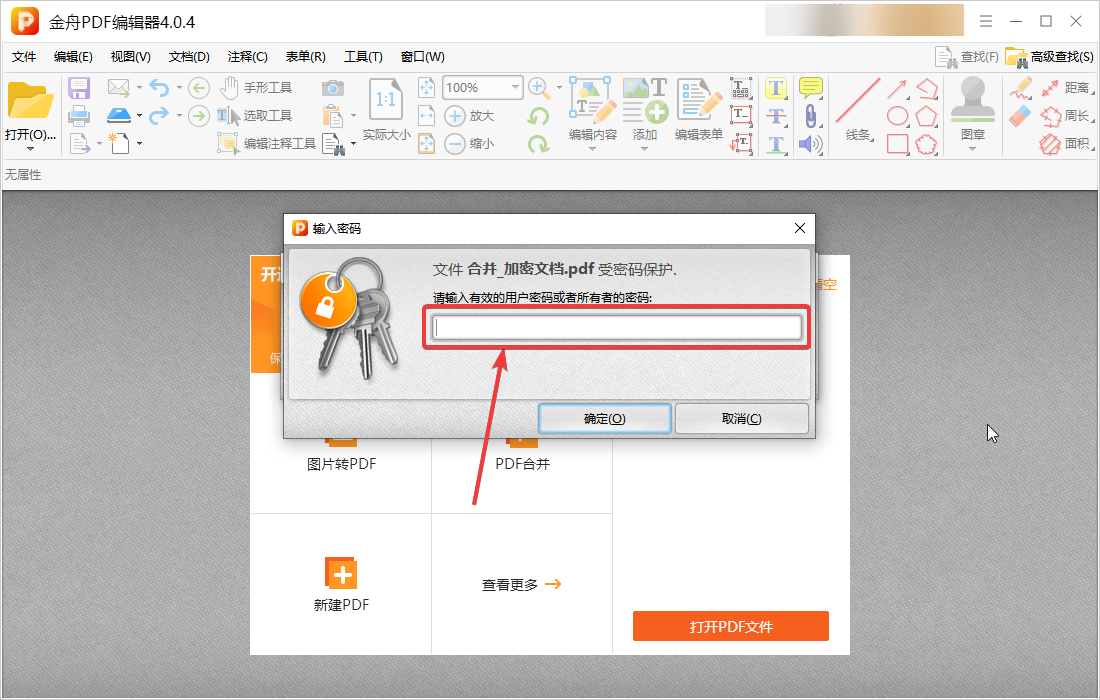Expand the 编辑内容 dropdown arrow
Screen dimensions: 1100x700
click(592, 149)
